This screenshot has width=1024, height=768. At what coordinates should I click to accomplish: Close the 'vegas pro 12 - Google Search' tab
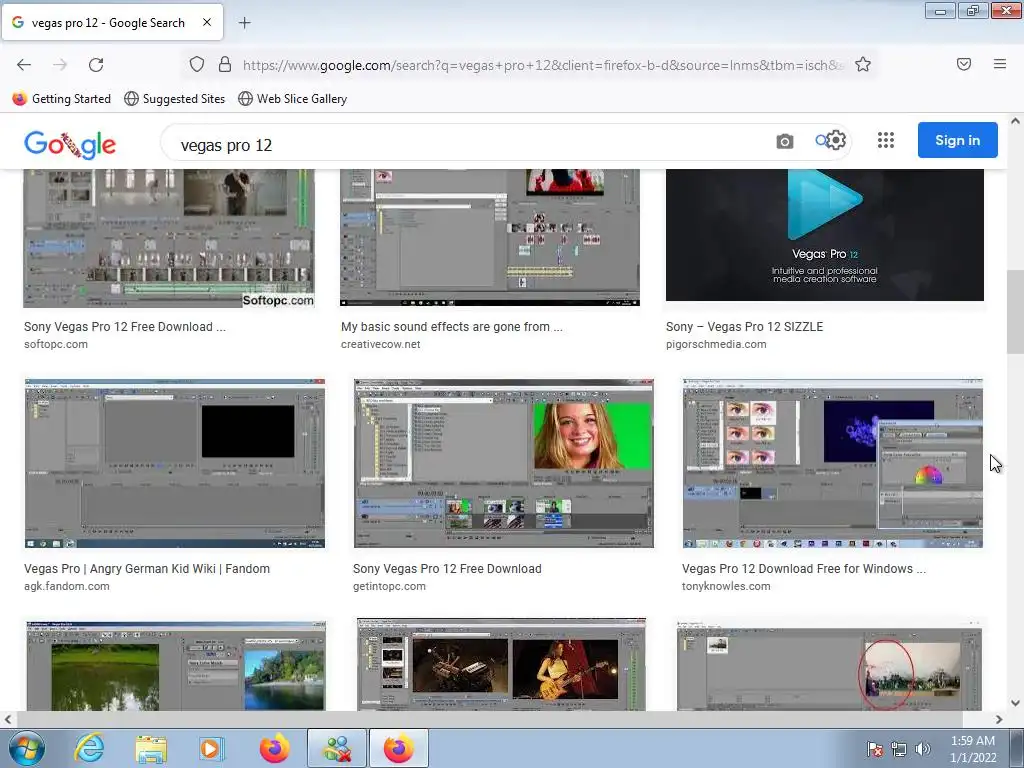point(206,22)
